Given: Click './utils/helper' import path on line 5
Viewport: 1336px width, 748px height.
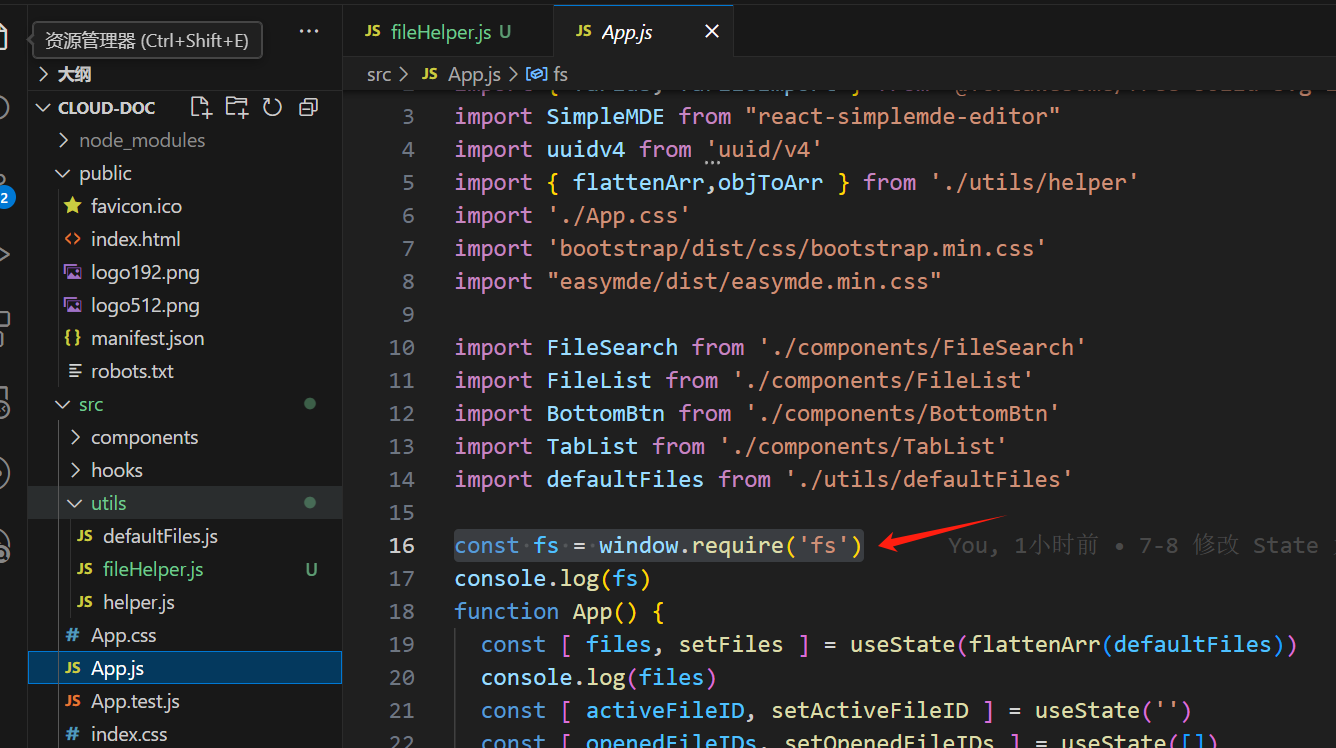Looking at the screenshot, I should pos(1035,182).
